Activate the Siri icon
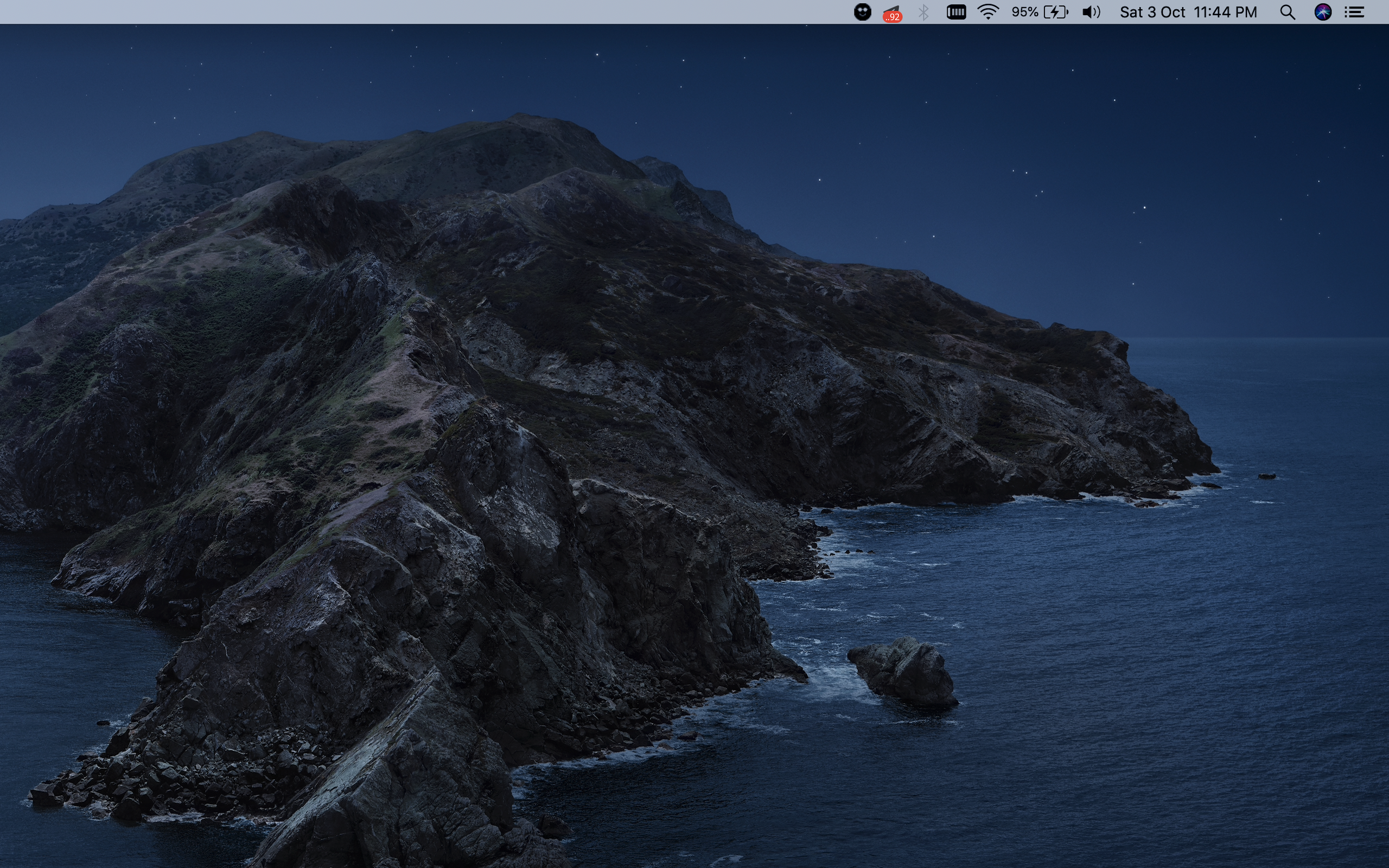 click(1322, 12)
